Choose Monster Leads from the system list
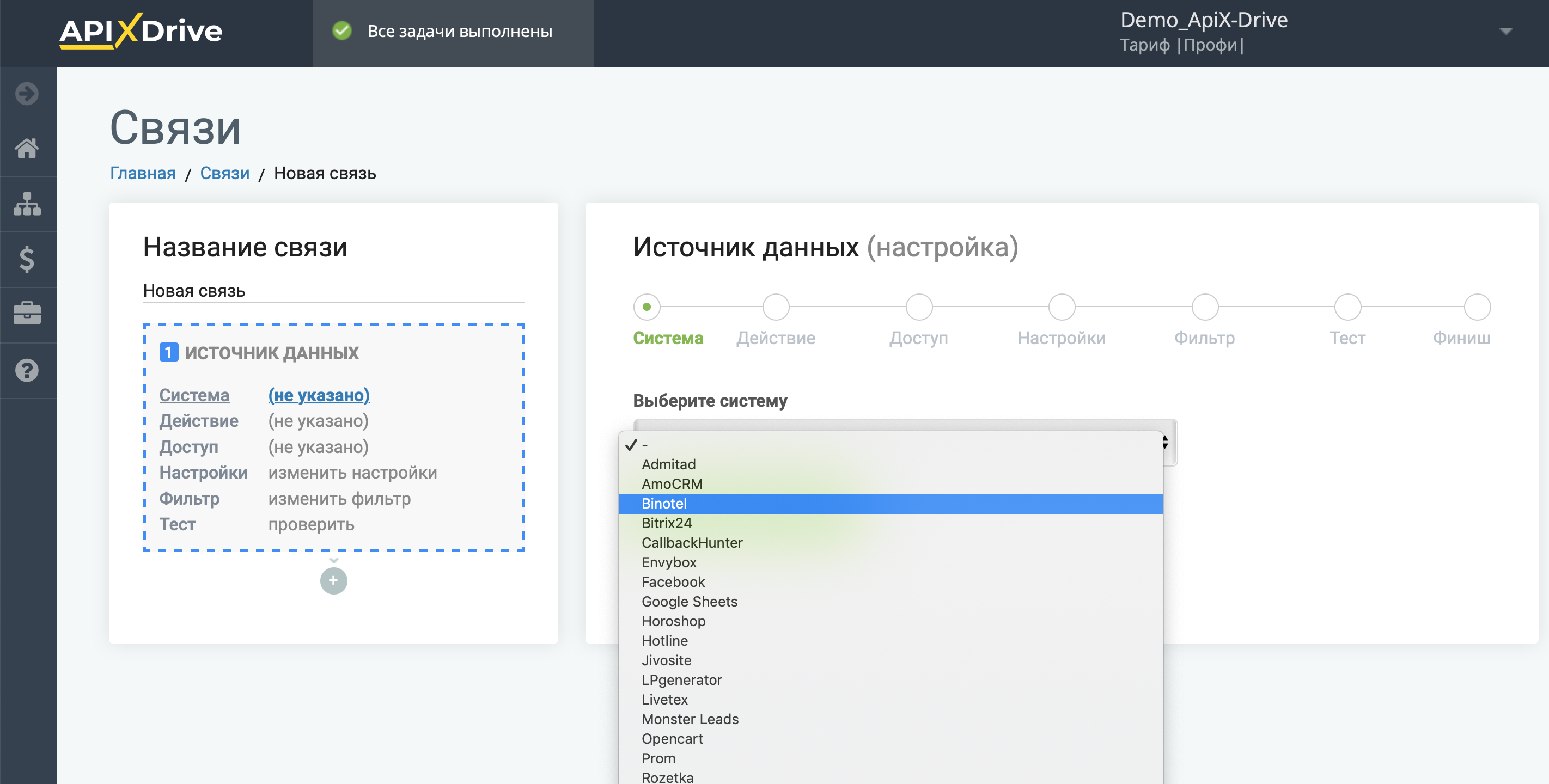1549x784 pixels. (x=891, y=720)
